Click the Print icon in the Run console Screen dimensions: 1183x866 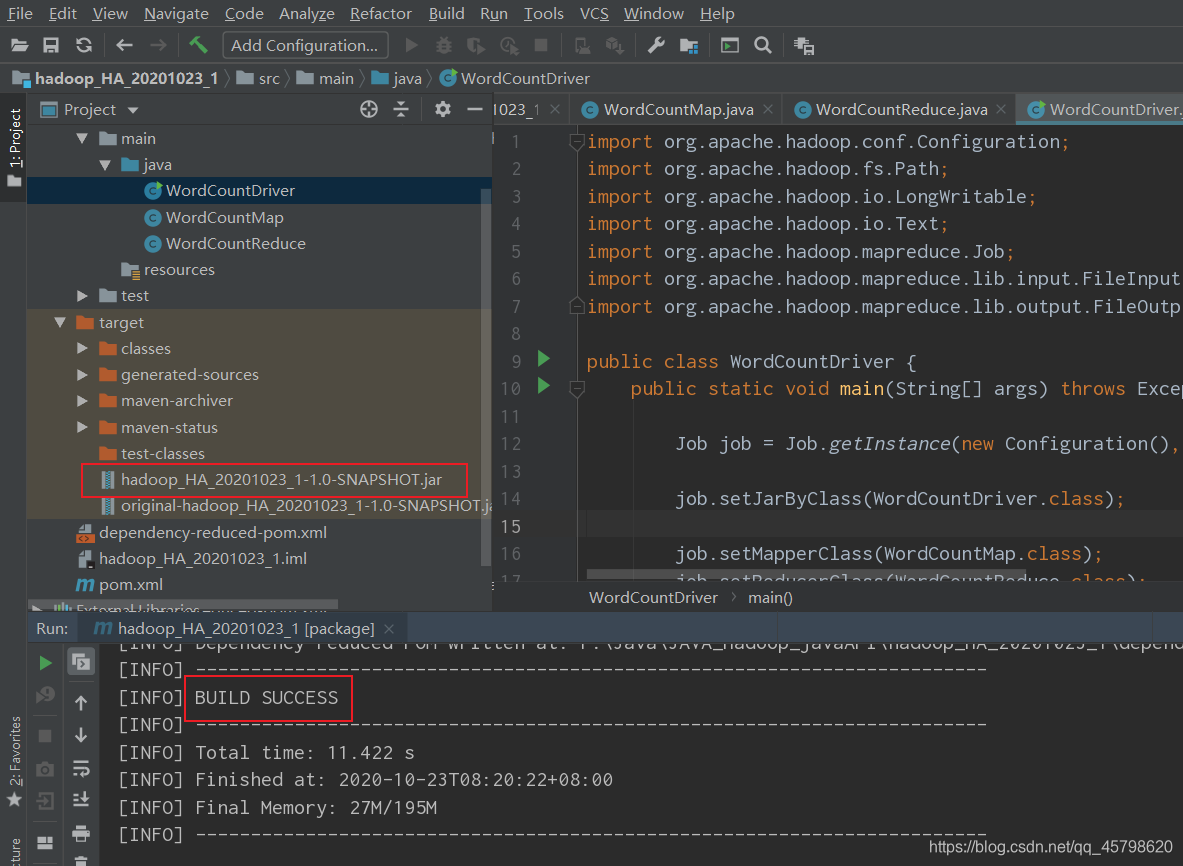click(81, 834)
